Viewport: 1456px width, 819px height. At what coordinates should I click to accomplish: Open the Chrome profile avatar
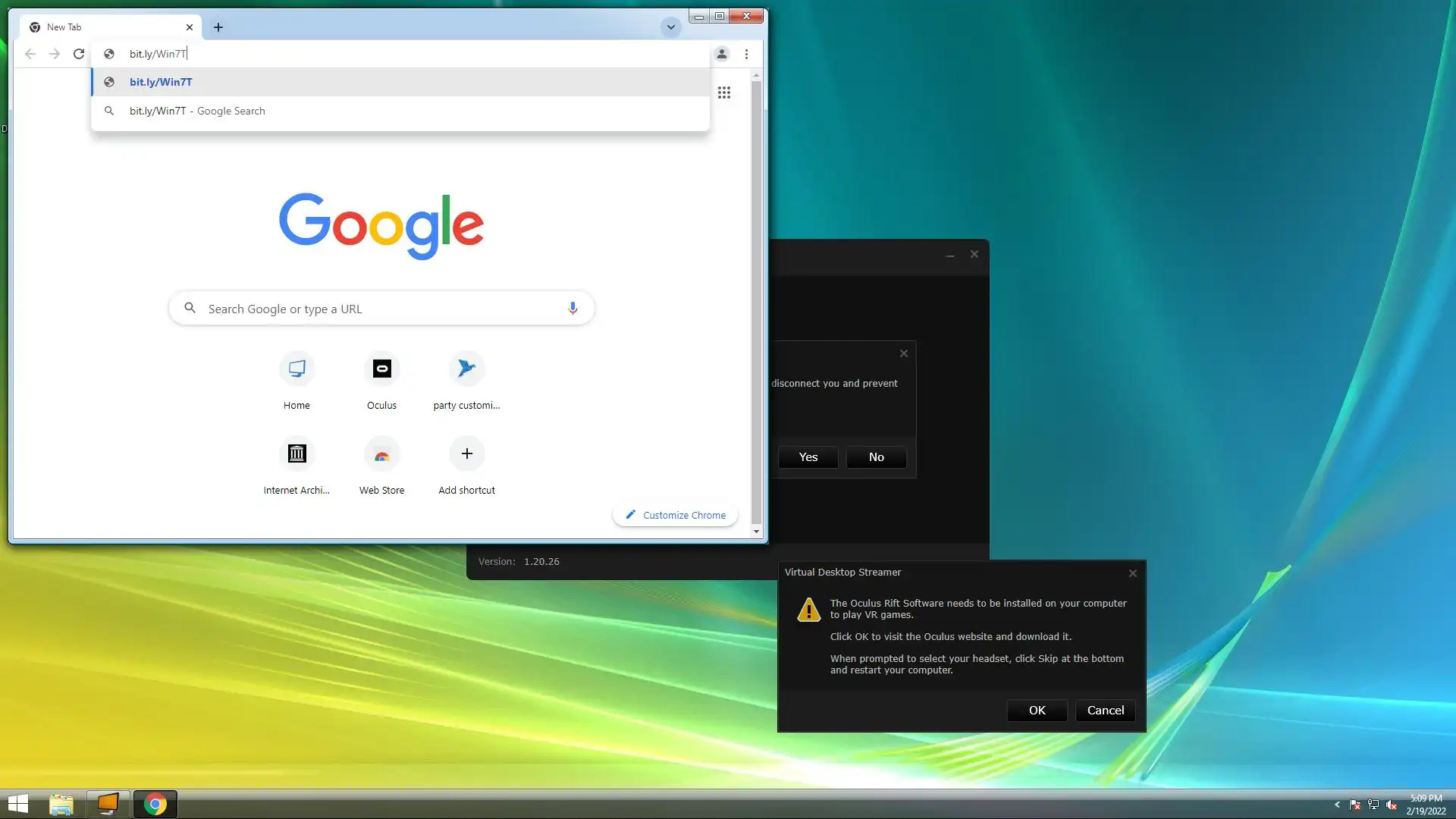[722, 54]
